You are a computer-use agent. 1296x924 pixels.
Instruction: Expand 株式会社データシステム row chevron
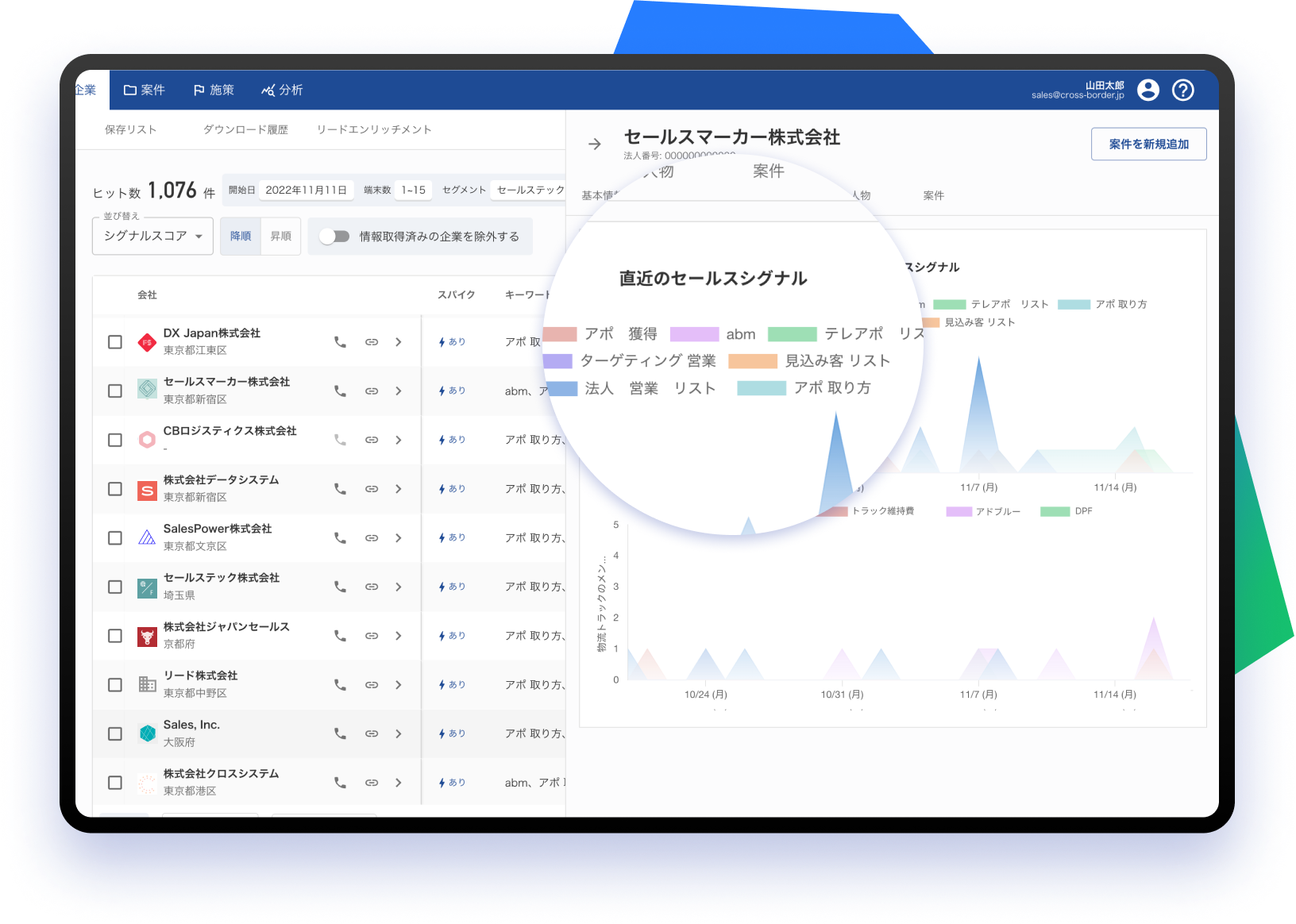click(x=399, y=489)
